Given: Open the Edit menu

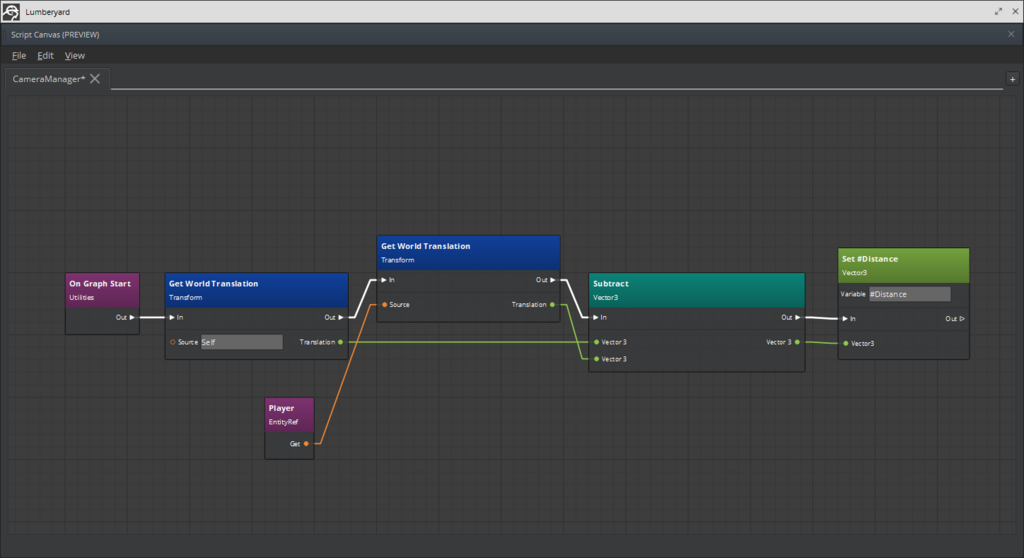Looking at the screenshot, I should 45,56.
